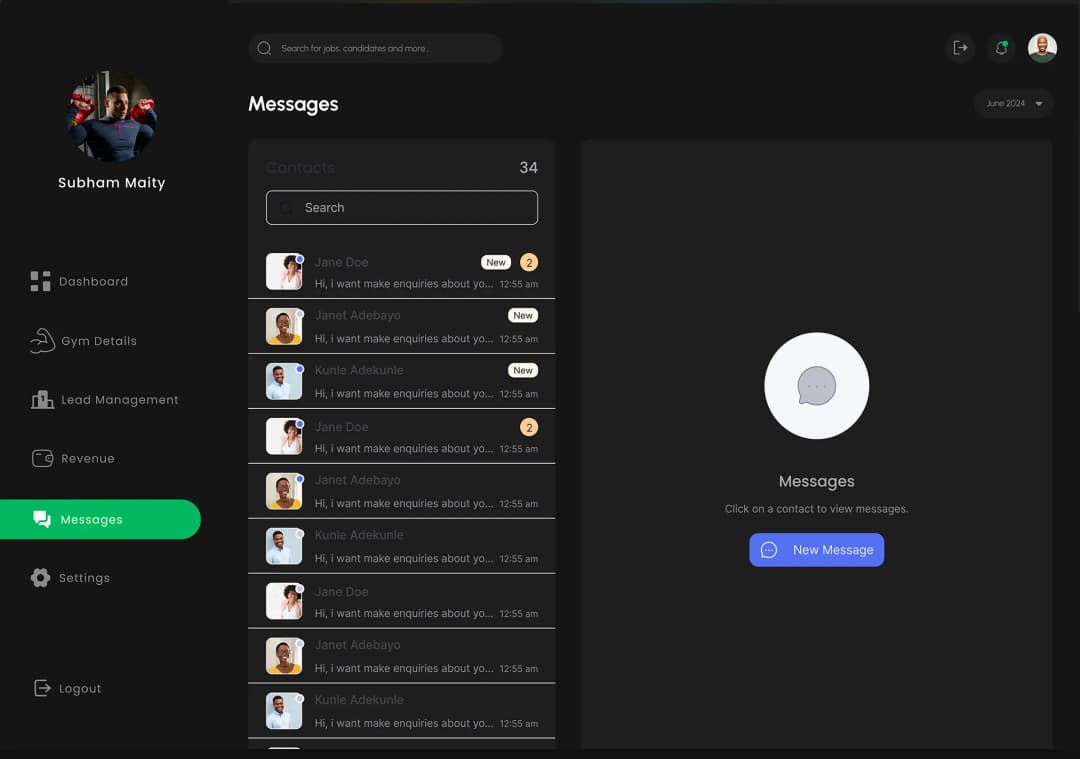Start a chat with the New Message button
This screenshot has width=1080, height=759.
click(816, 550)
